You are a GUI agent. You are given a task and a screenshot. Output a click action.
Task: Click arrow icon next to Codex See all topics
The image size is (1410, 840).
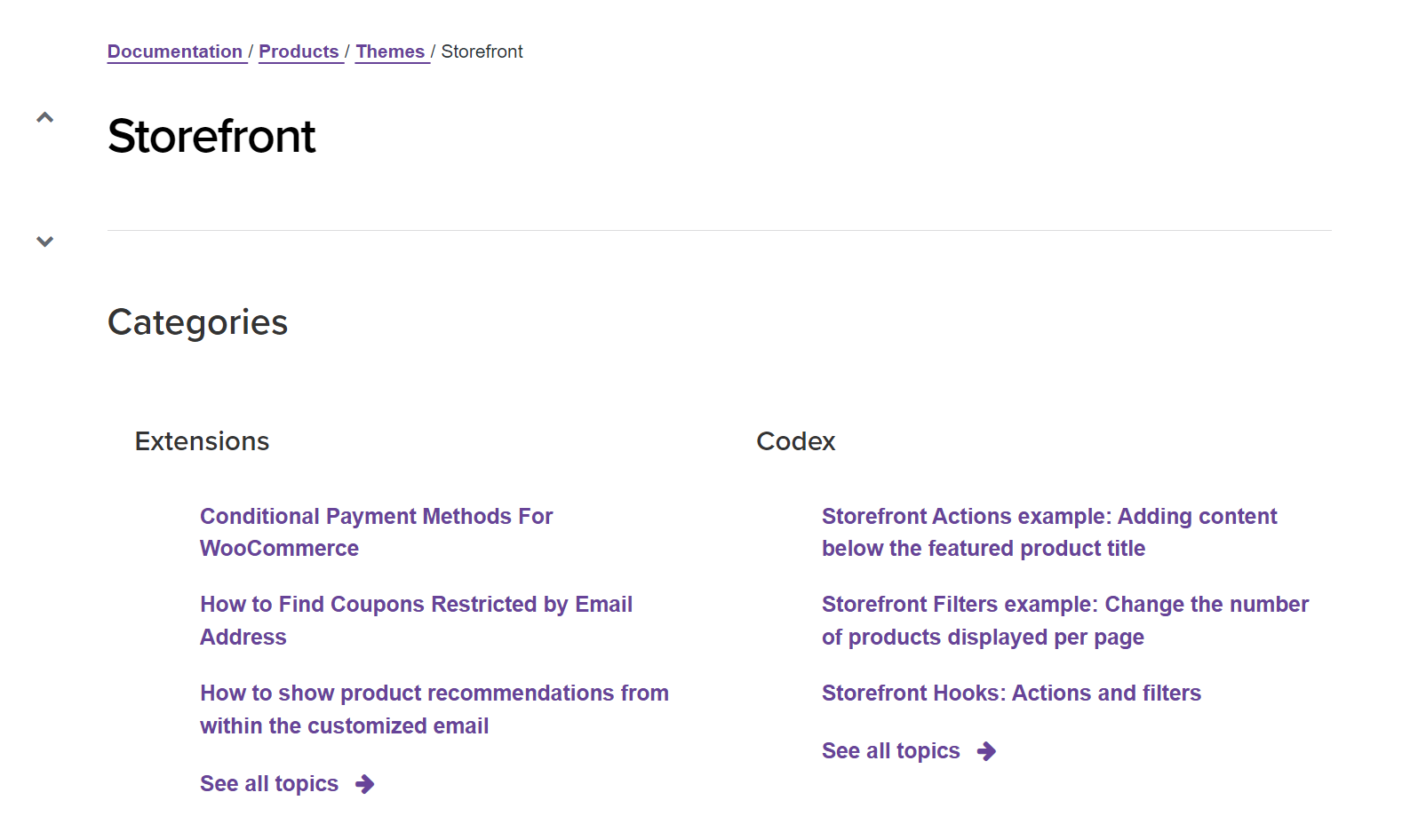986,751
